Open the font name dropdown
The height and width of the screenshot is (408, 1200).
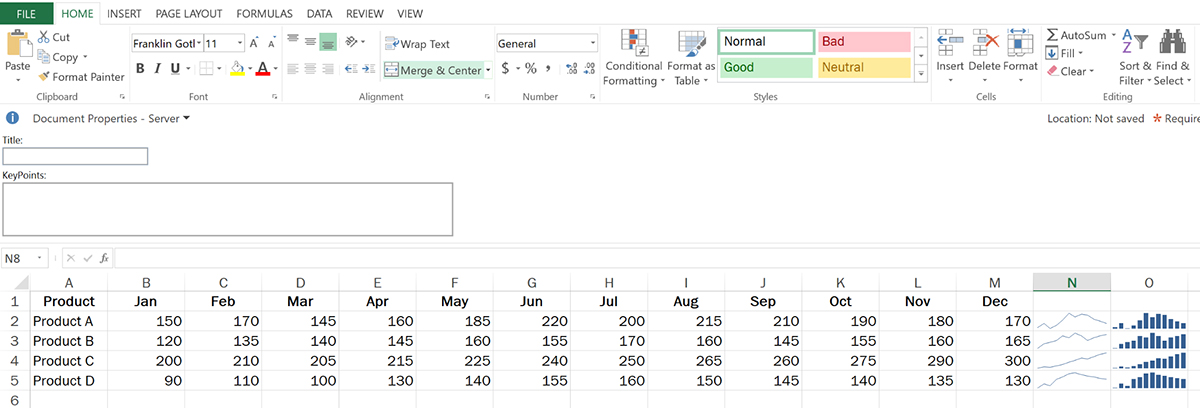pyautogui.click(x=197, y=44)
